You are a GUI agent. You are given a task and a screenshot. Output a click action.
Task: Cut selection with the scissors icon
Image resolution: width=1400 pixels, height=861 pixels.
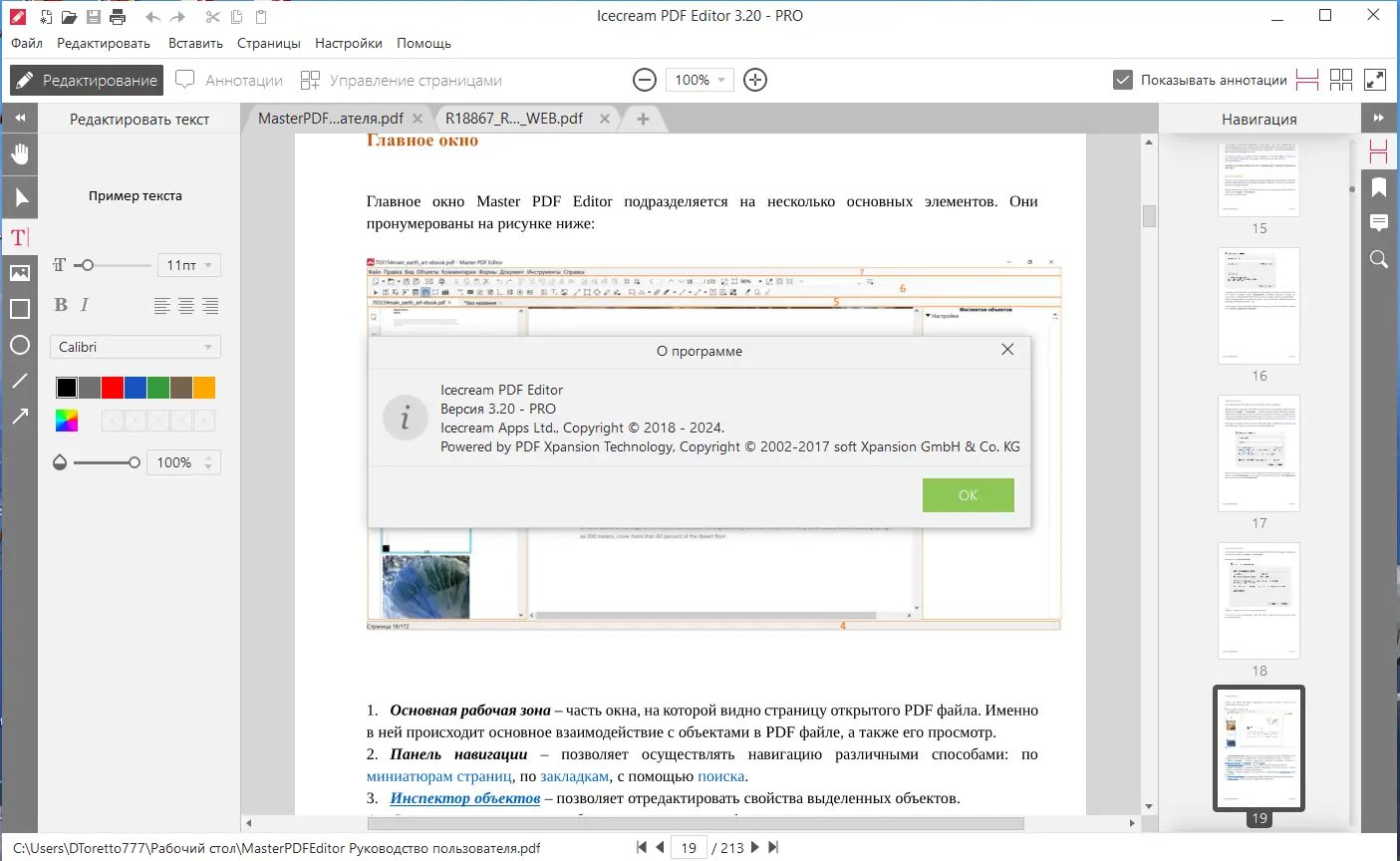click(212, 17)
